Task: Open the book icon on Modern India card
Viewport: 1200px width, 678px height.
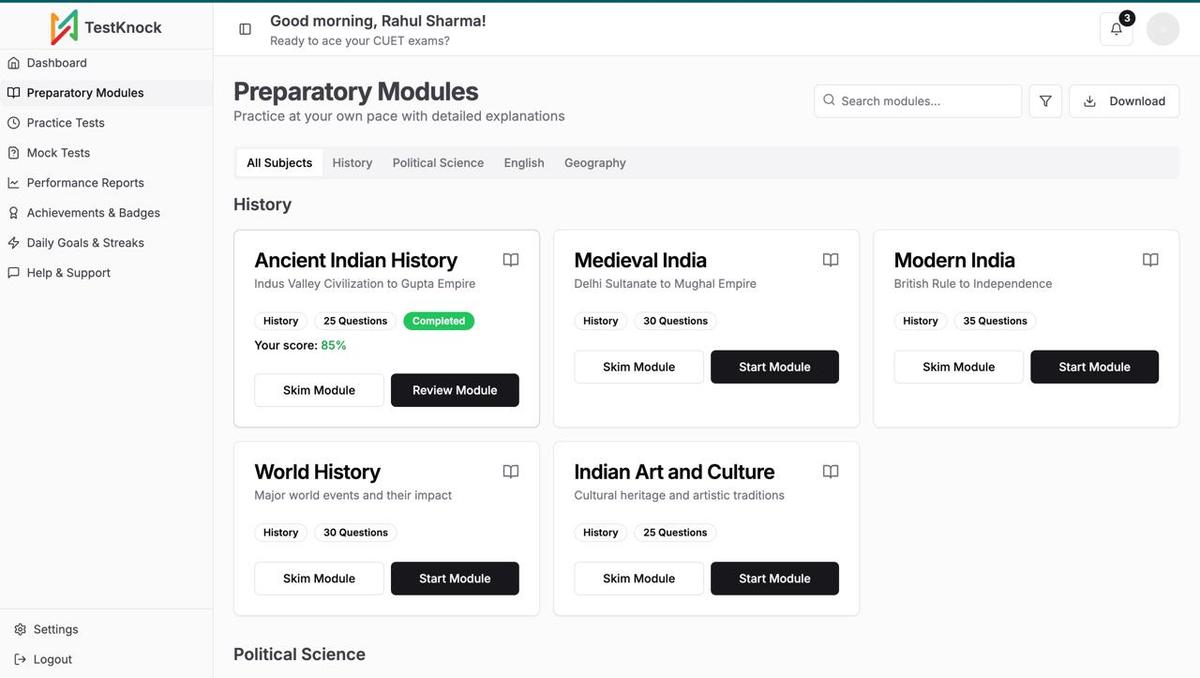Action: [1150, 258]
